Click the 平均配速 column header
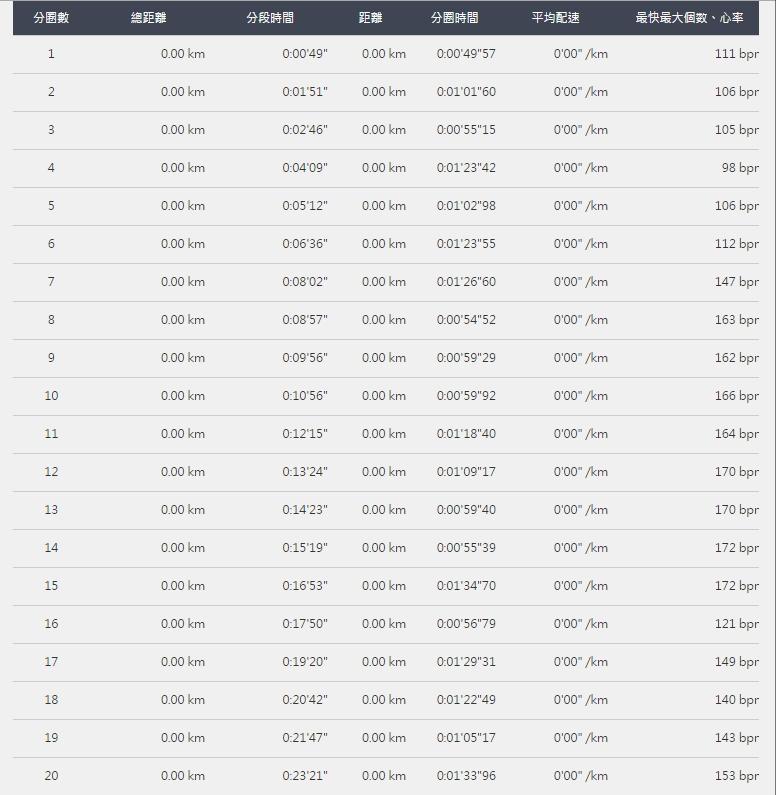The height and width of the screenshot is (795, 776). tap(555, 18)
